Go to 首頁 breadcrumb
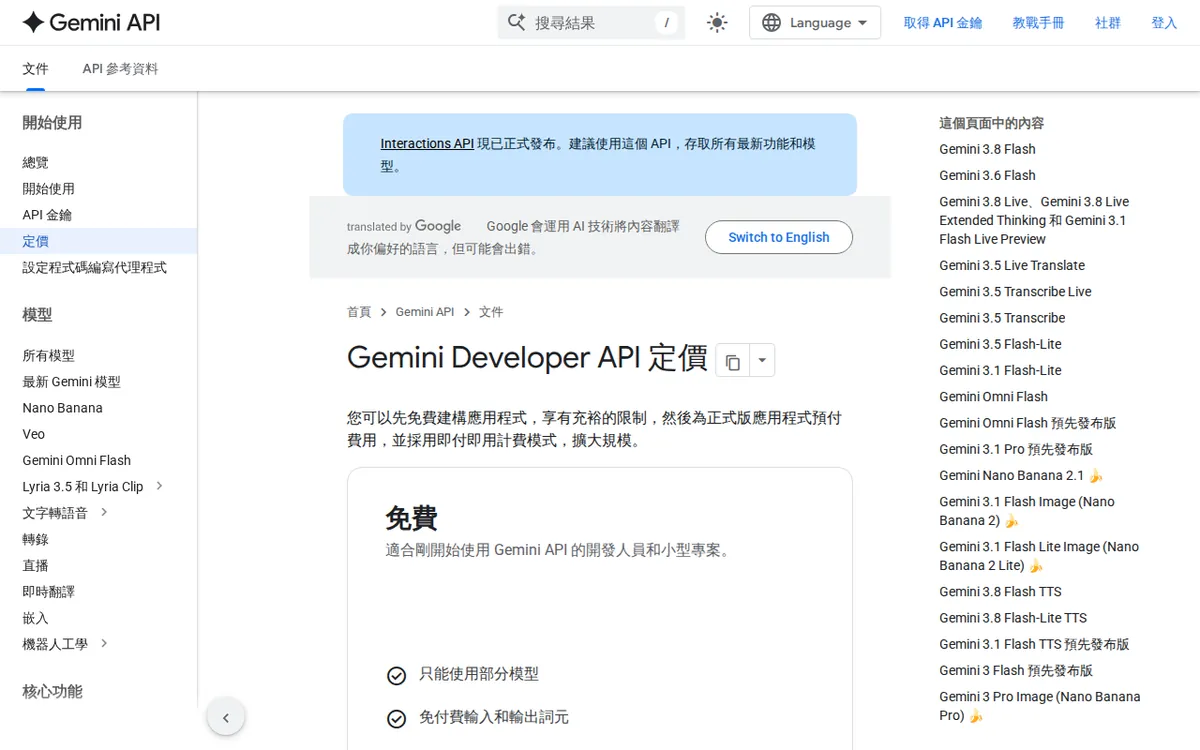1200x750 pixels. (359, 312)
